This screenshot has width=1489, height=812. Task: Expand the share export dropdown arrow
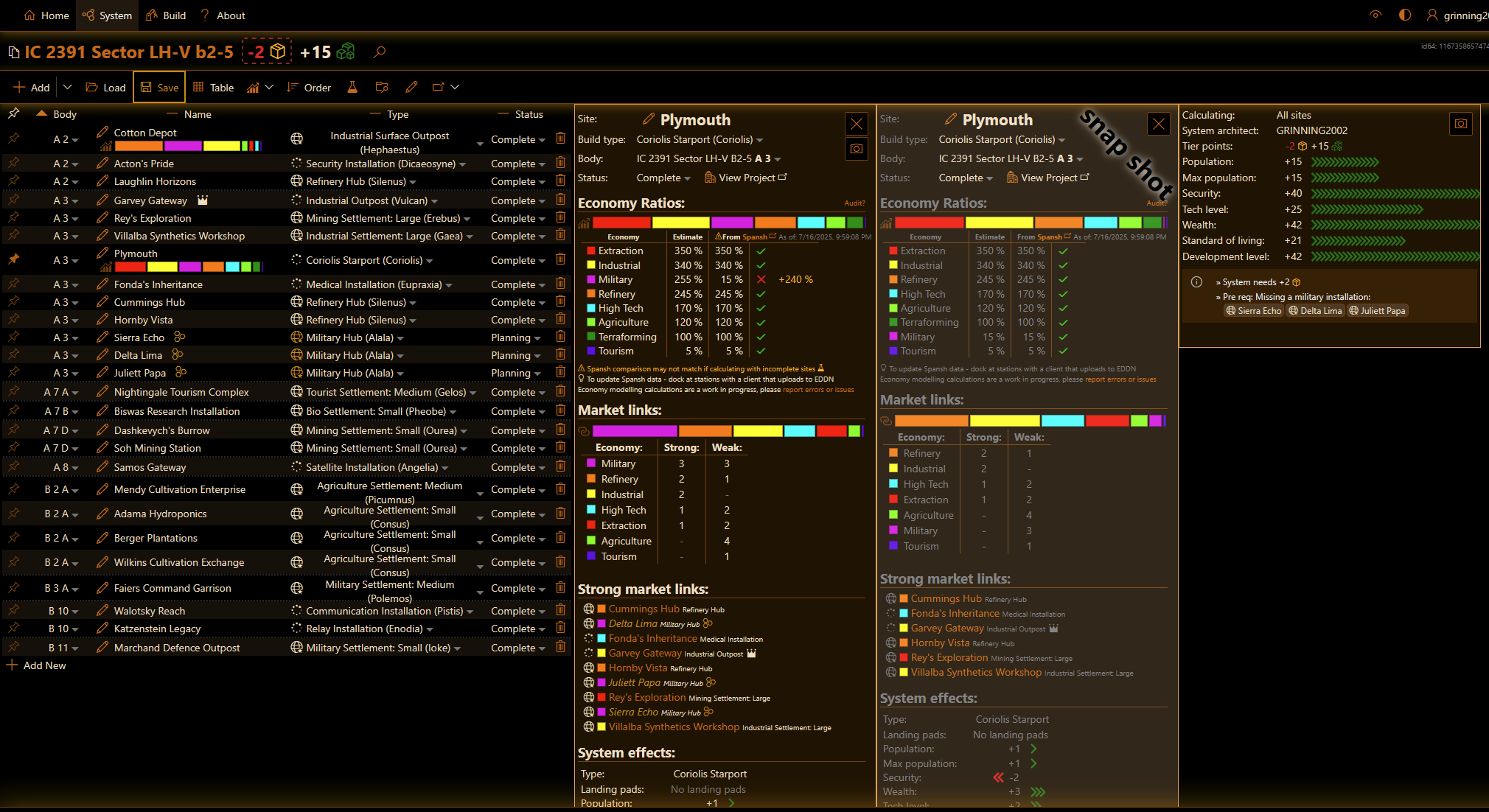coord(455,87)
